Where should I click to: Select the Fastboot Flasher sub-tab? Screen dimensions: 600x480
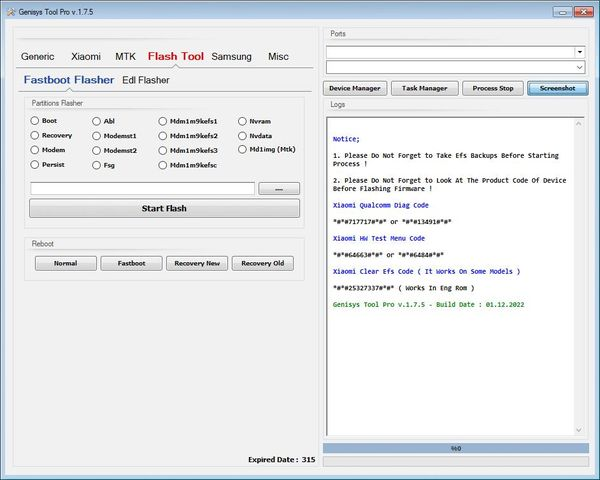point(69,80)
